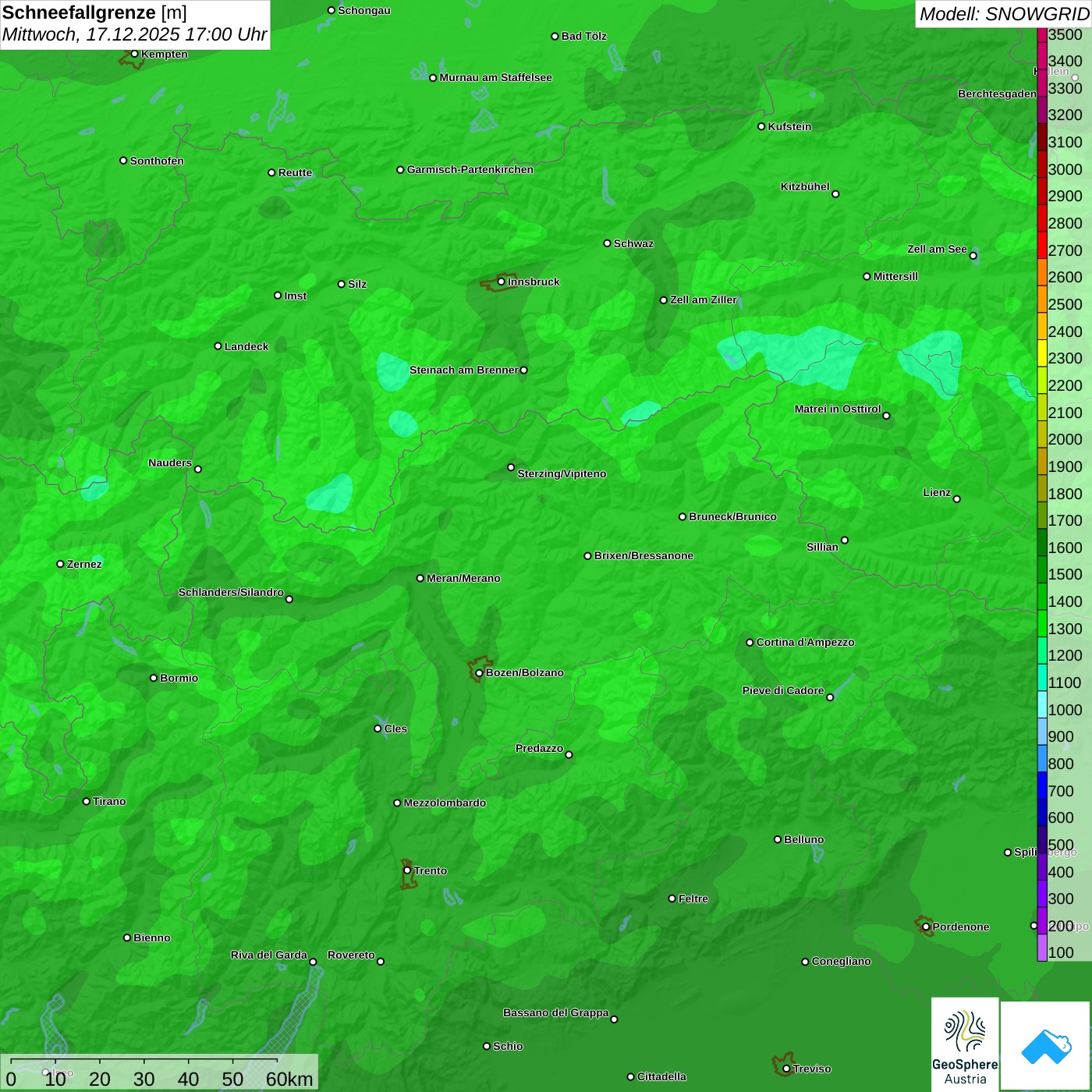The width and height of the screenshot is (1092, 1092).
Task: Click the Trento city marker
Action: coord(407,870)
